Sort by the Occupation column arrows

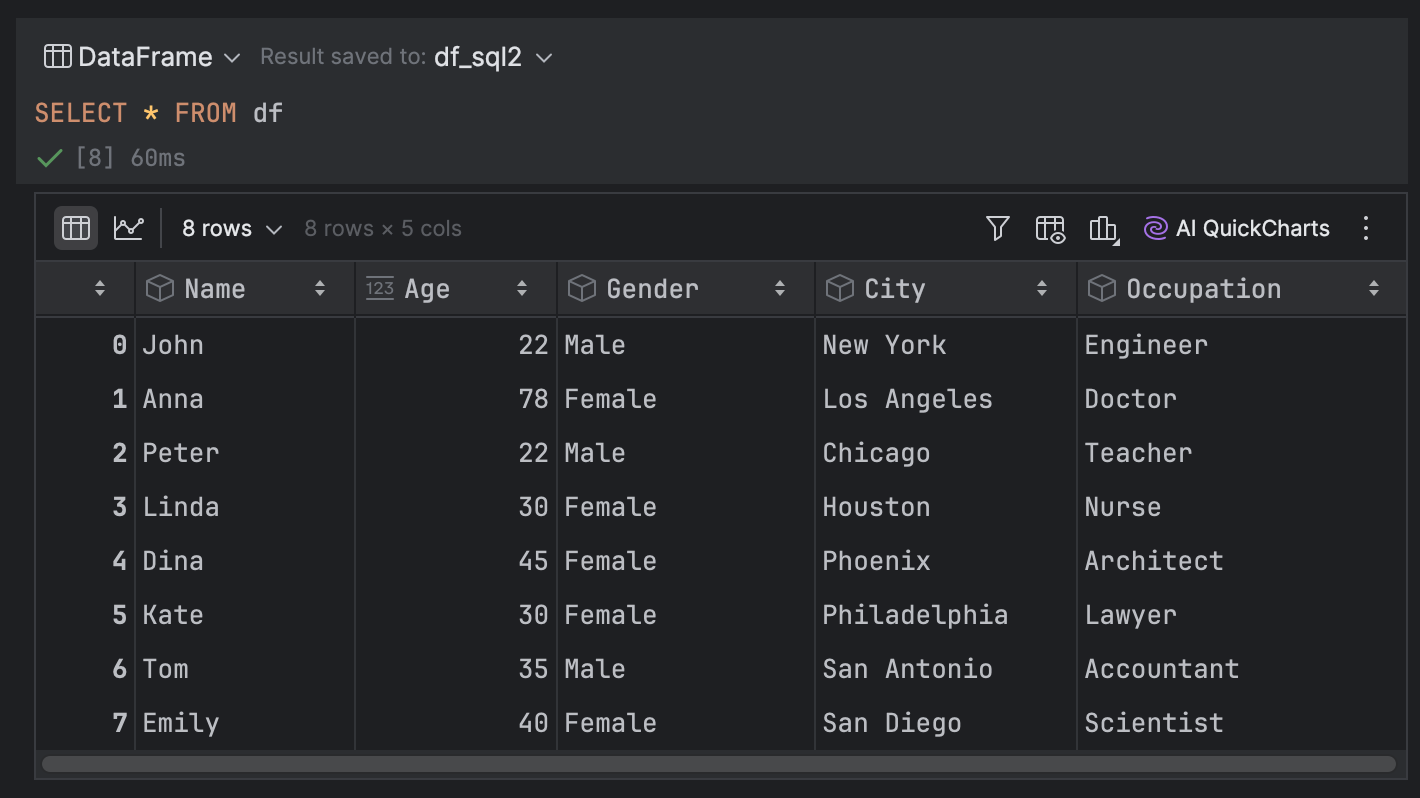pos(1374,289)
